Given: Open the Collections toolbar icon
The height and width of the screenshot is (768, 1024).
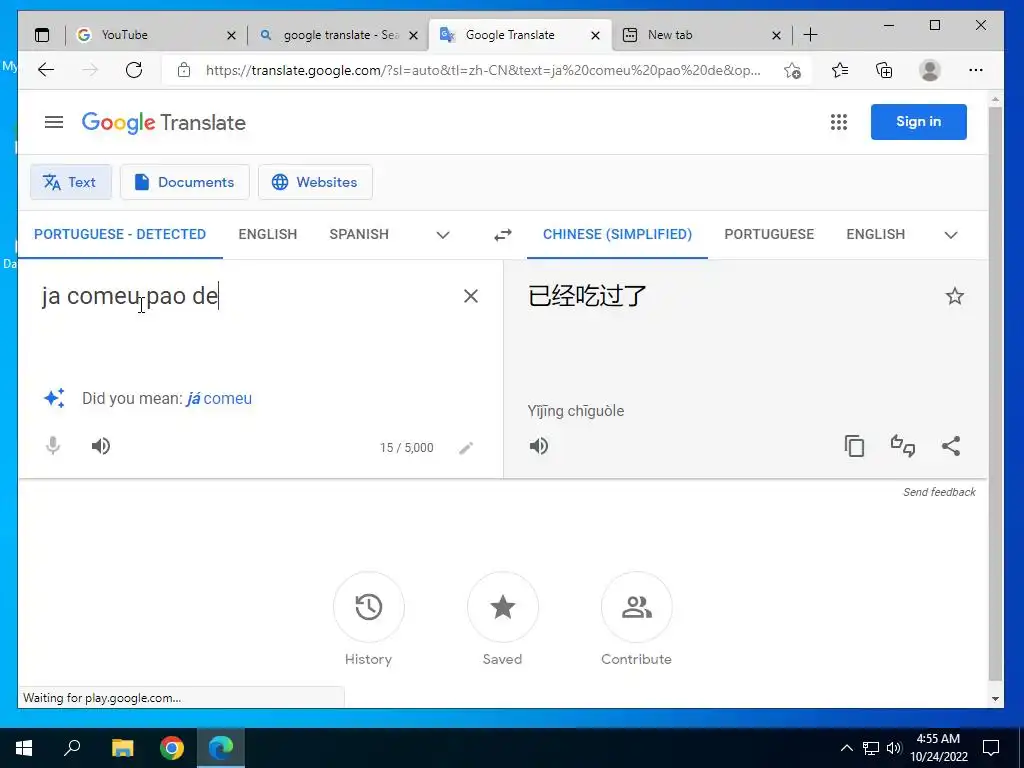Looking at the screenshot, I should click(x=884, y=70).
